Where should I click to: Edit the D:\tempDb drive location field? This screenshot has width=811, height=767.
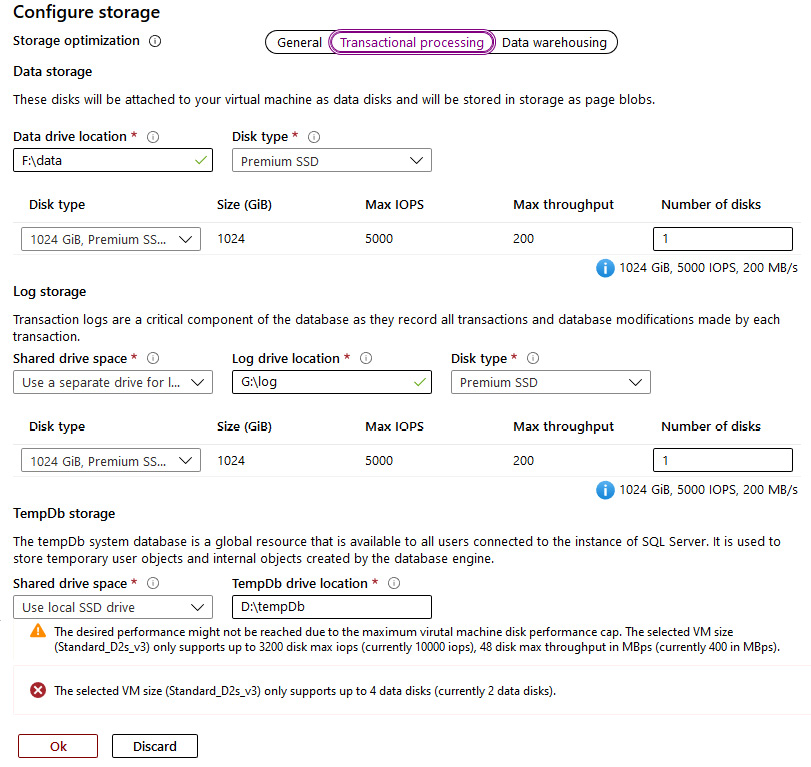pos(332,607)
